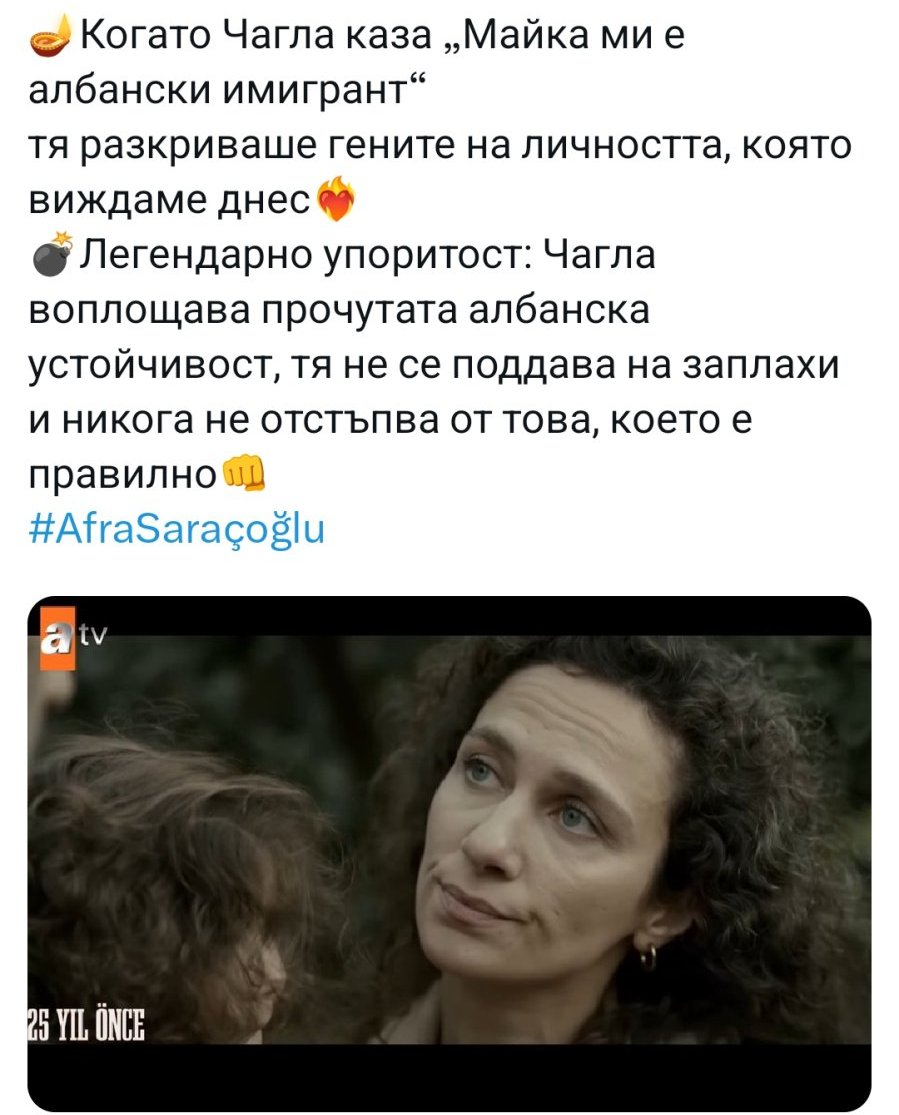Click the orange atv channel logo
Image resolution: width=899 pixels, height=1115 pixels.
[58, 639]
